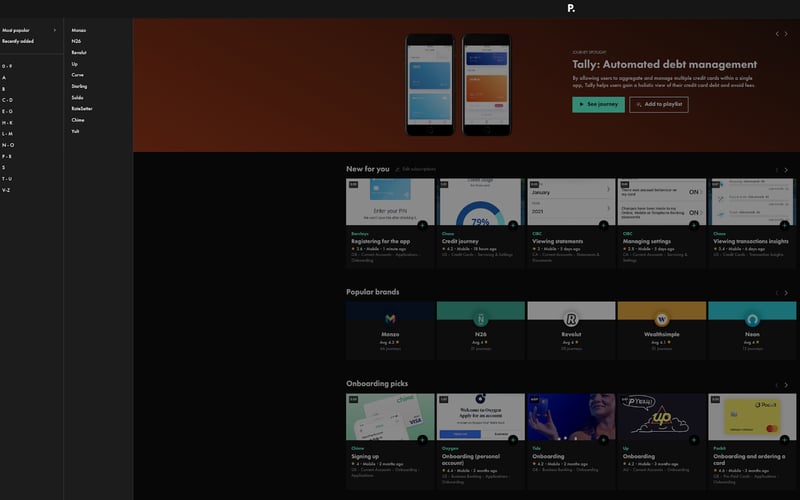
Task: Click the N26 brand logo
Action: (x=481, y=319)
